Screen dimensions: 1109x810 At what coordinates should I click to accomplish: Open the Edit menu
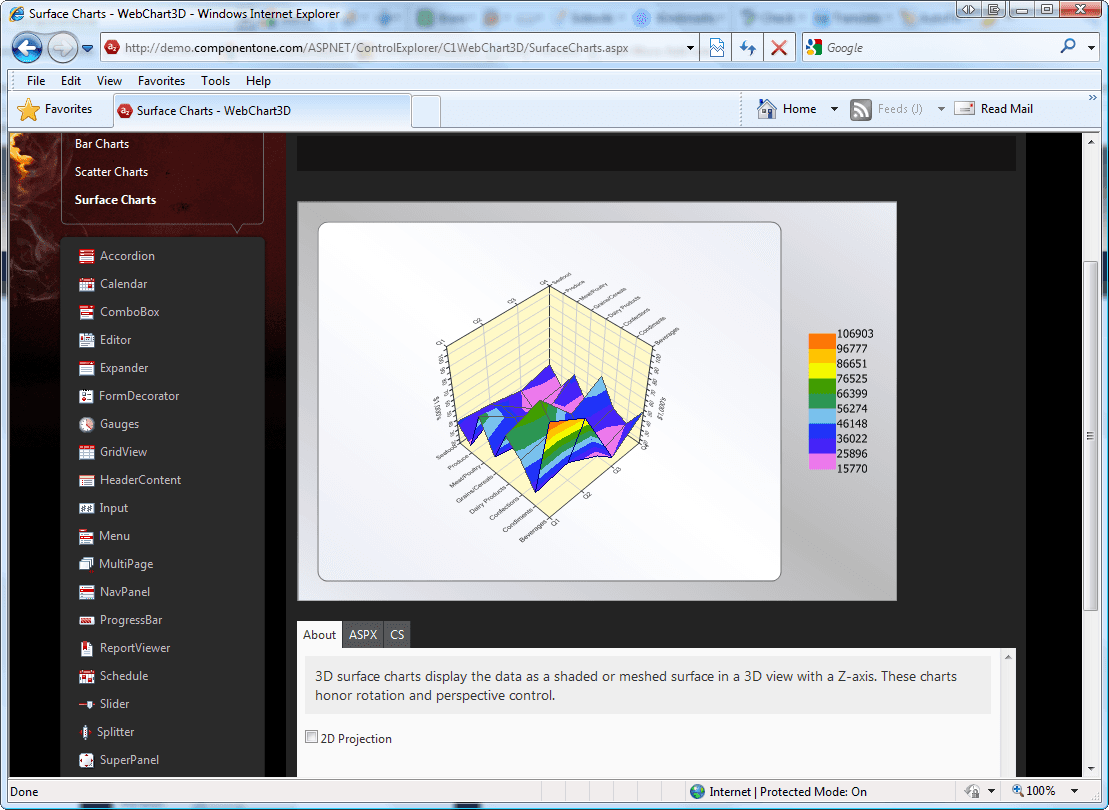71,81
